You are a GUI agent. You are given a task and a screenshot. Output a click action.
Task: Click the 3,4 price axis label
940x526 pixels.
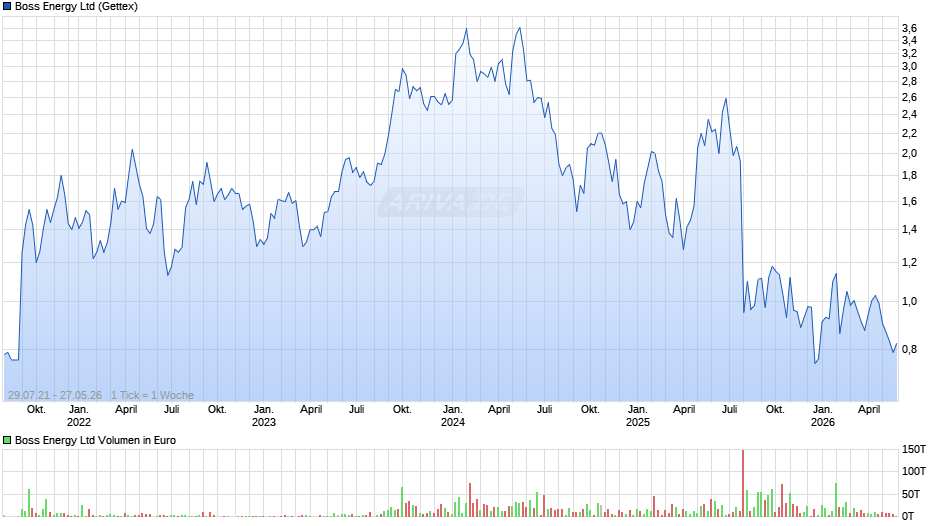[x=909, y=41]
